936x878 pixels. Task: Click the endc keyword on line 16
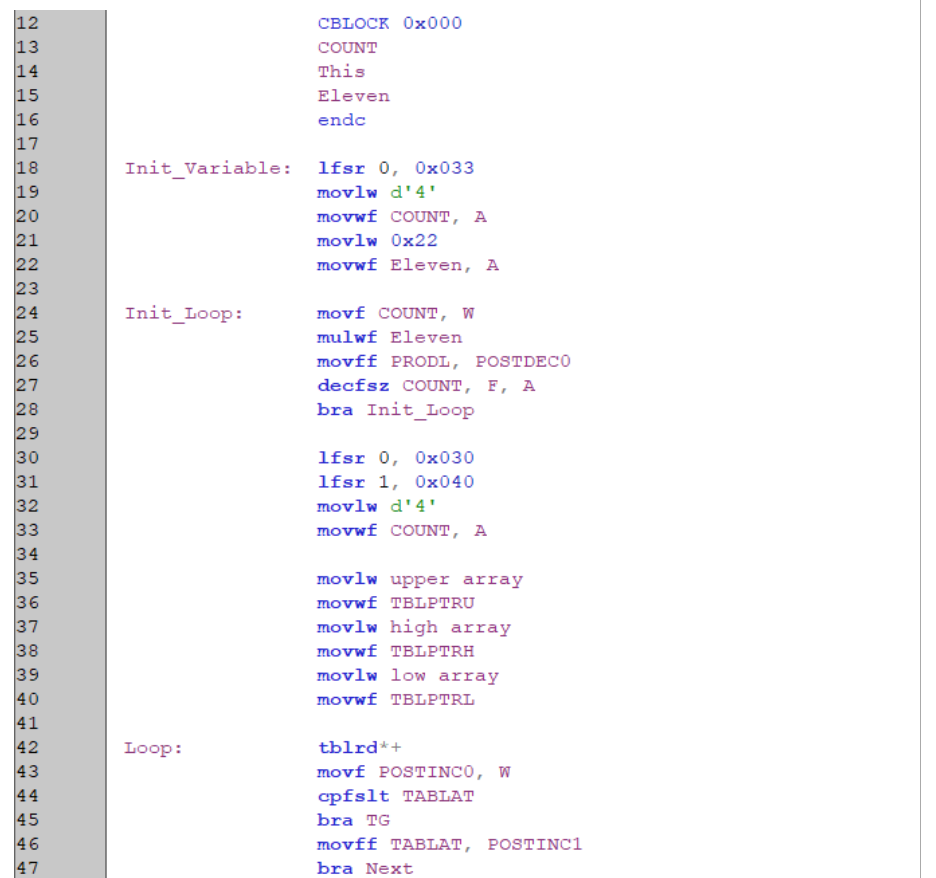click(x=341, y=120)
